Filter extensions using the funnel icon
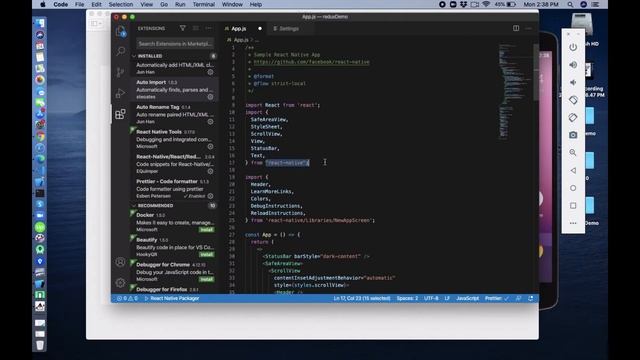Viewport: 640px width, 360px height. pyautogui.click(x=182, y=28)
